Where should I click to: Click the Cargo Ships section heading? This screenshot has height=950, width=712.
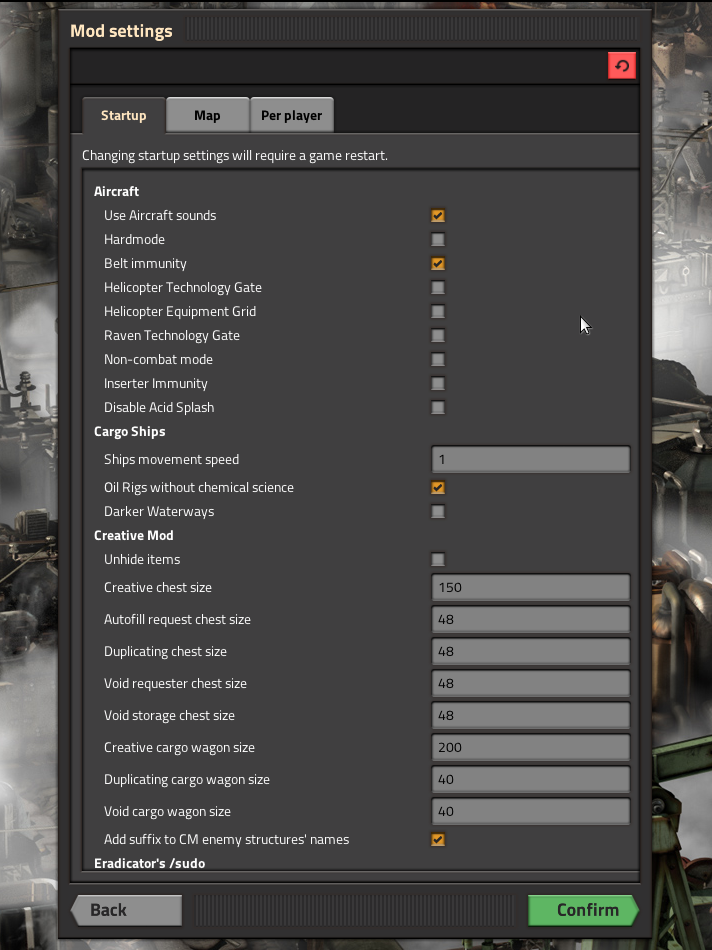click(130, 431)
